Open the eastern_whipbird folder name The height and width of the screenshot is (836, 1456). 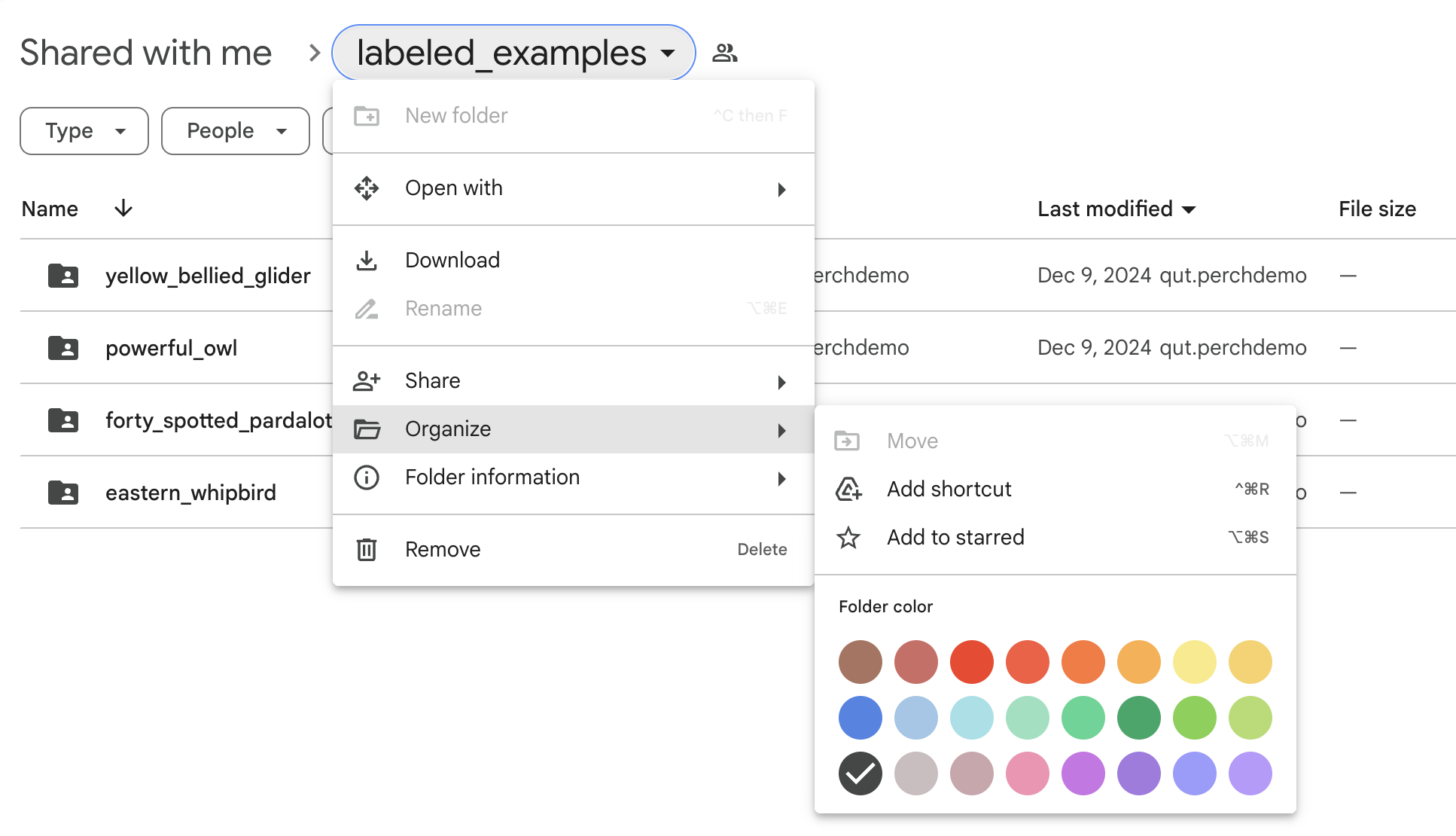click(190, 493)
